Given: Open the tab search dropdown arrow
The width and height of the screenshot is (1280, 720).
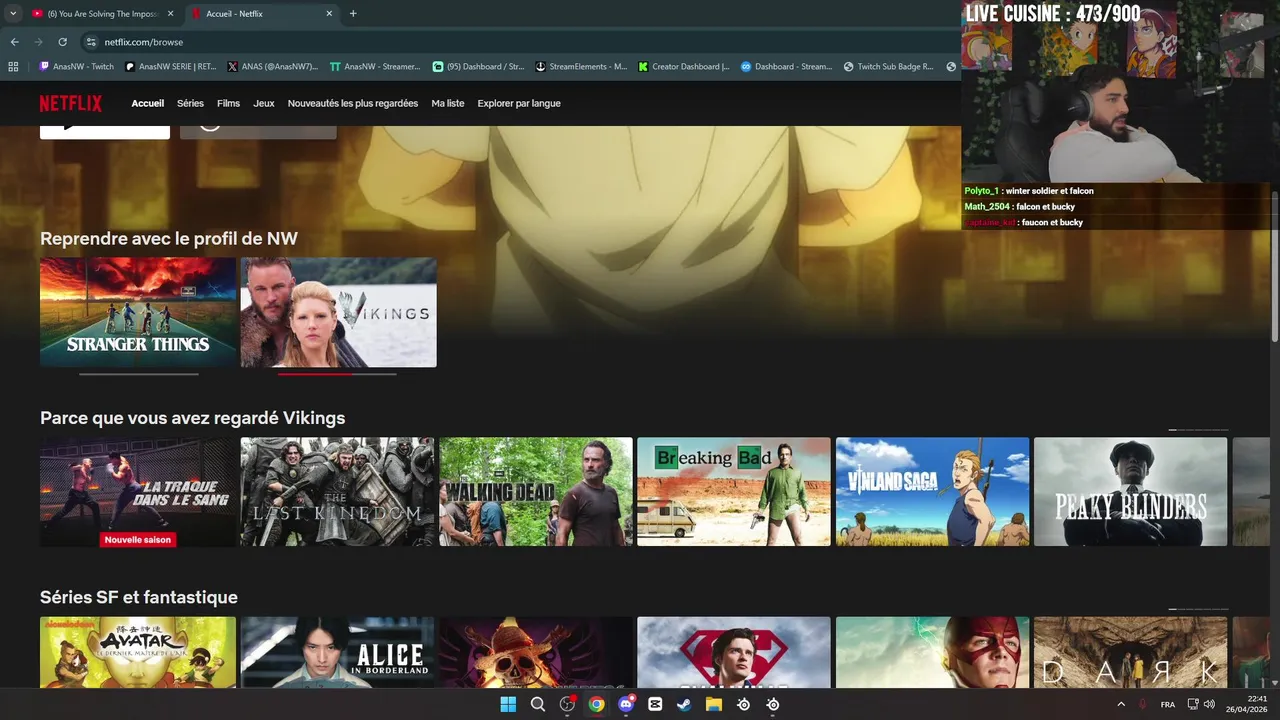Looking at the screenshot, I should pos(12,14).
